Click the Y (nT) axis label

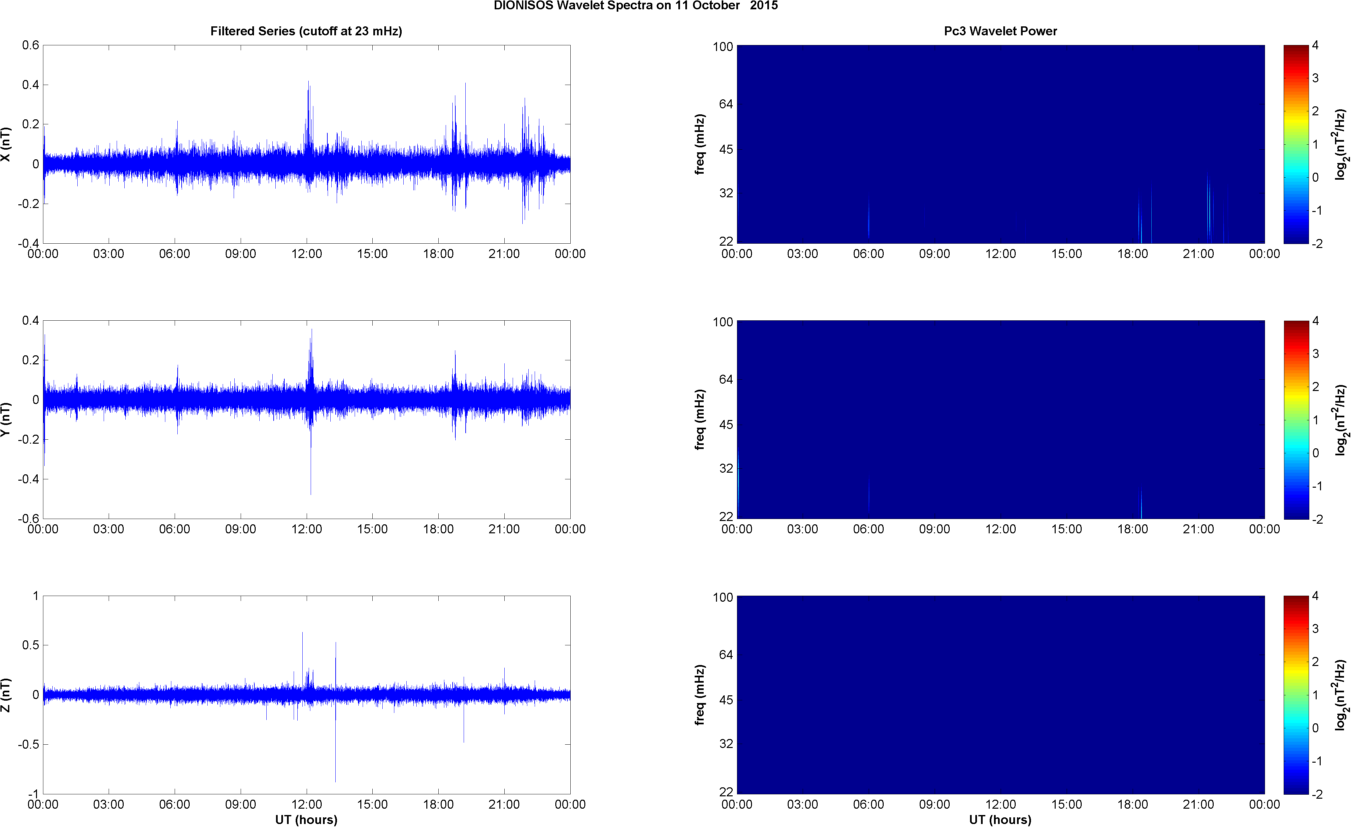coord(7,420)
